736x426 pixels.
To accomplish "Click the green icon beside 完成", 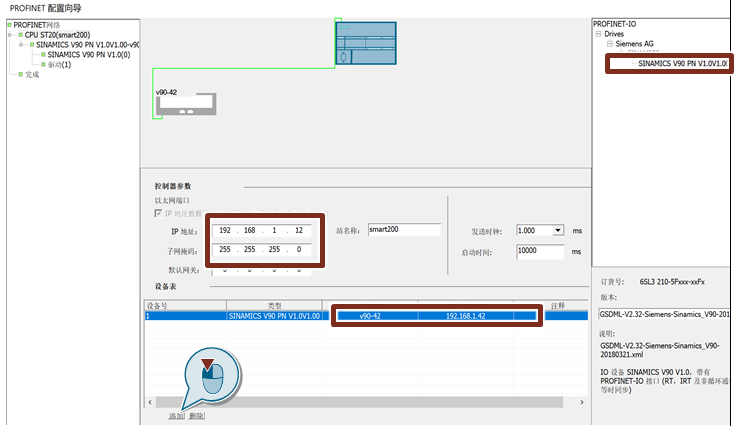I will click(x=21, y=74).
